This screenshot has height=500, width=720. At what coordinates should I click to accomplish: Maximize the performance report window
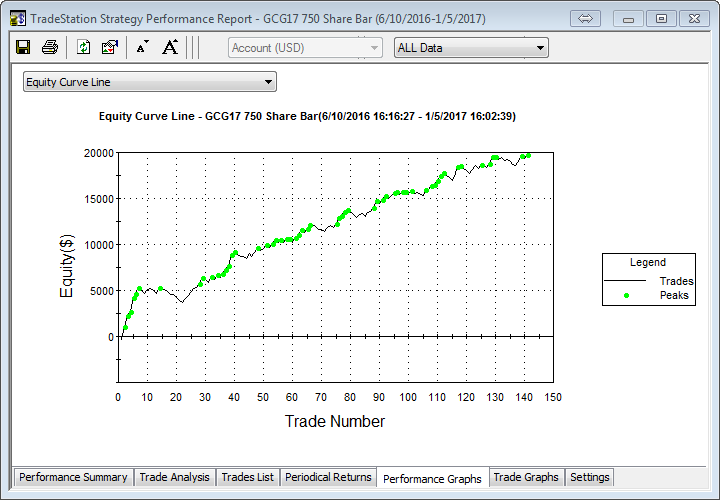point(660,18)
